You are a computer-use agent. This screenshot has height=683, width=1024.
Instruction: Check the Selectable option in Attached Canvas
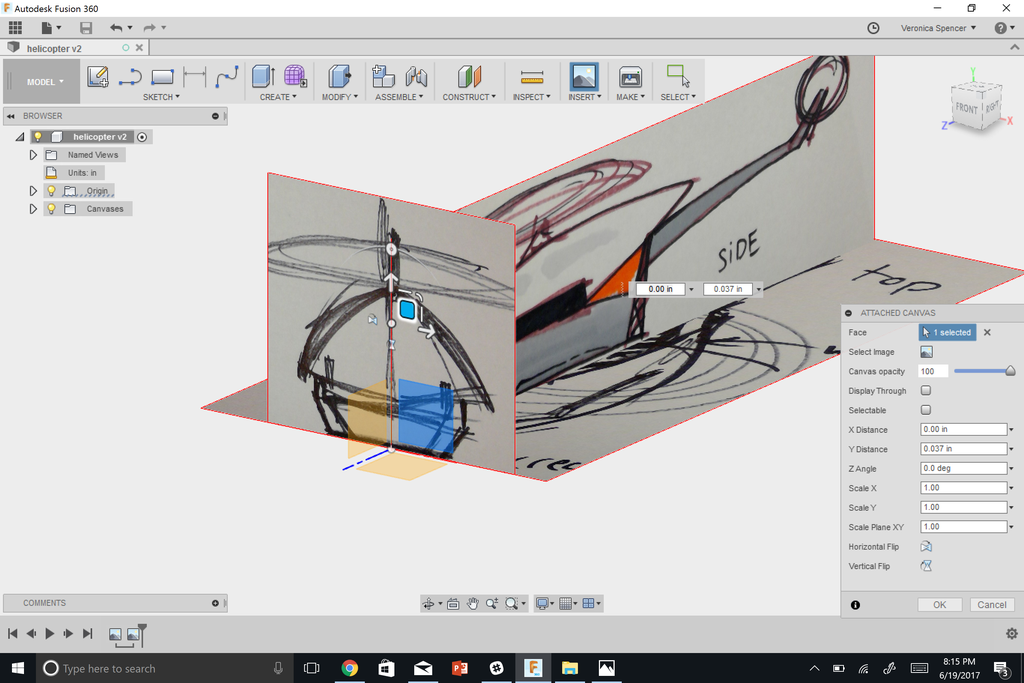point(925,410)
